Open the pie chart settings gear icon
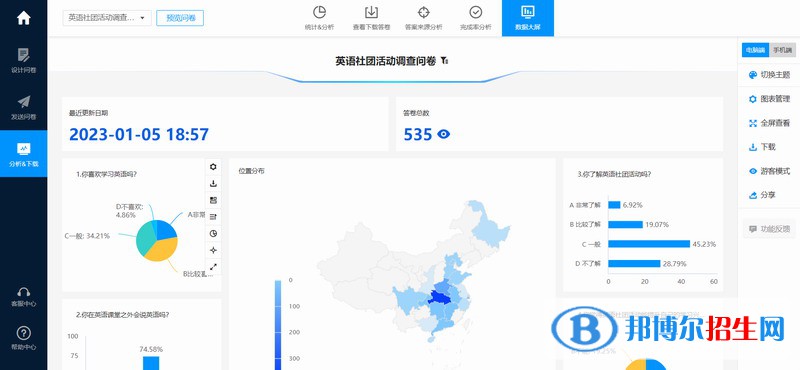This screenshot has height=370, width=800. tap(213, 166)
